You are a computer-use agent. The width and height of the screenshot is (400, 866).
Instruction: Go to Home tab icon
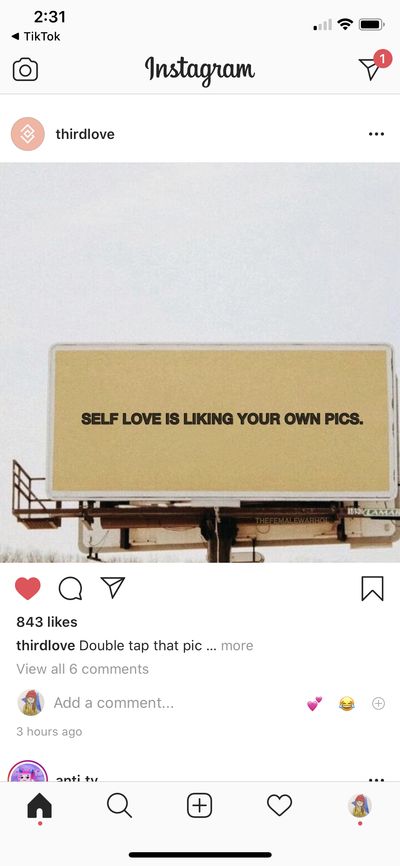[x=39, y=806]
